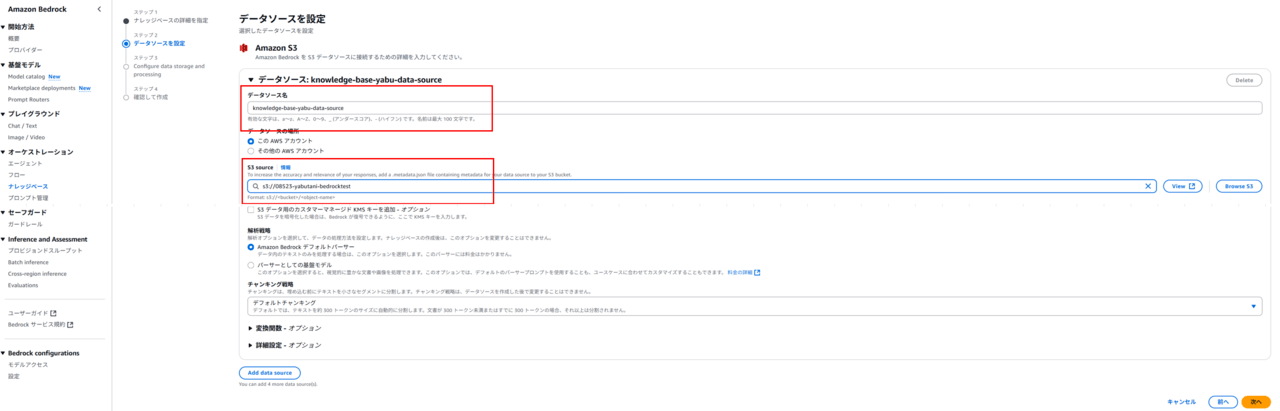Open 設定 under Bedrock configurations

click(14, 376)
